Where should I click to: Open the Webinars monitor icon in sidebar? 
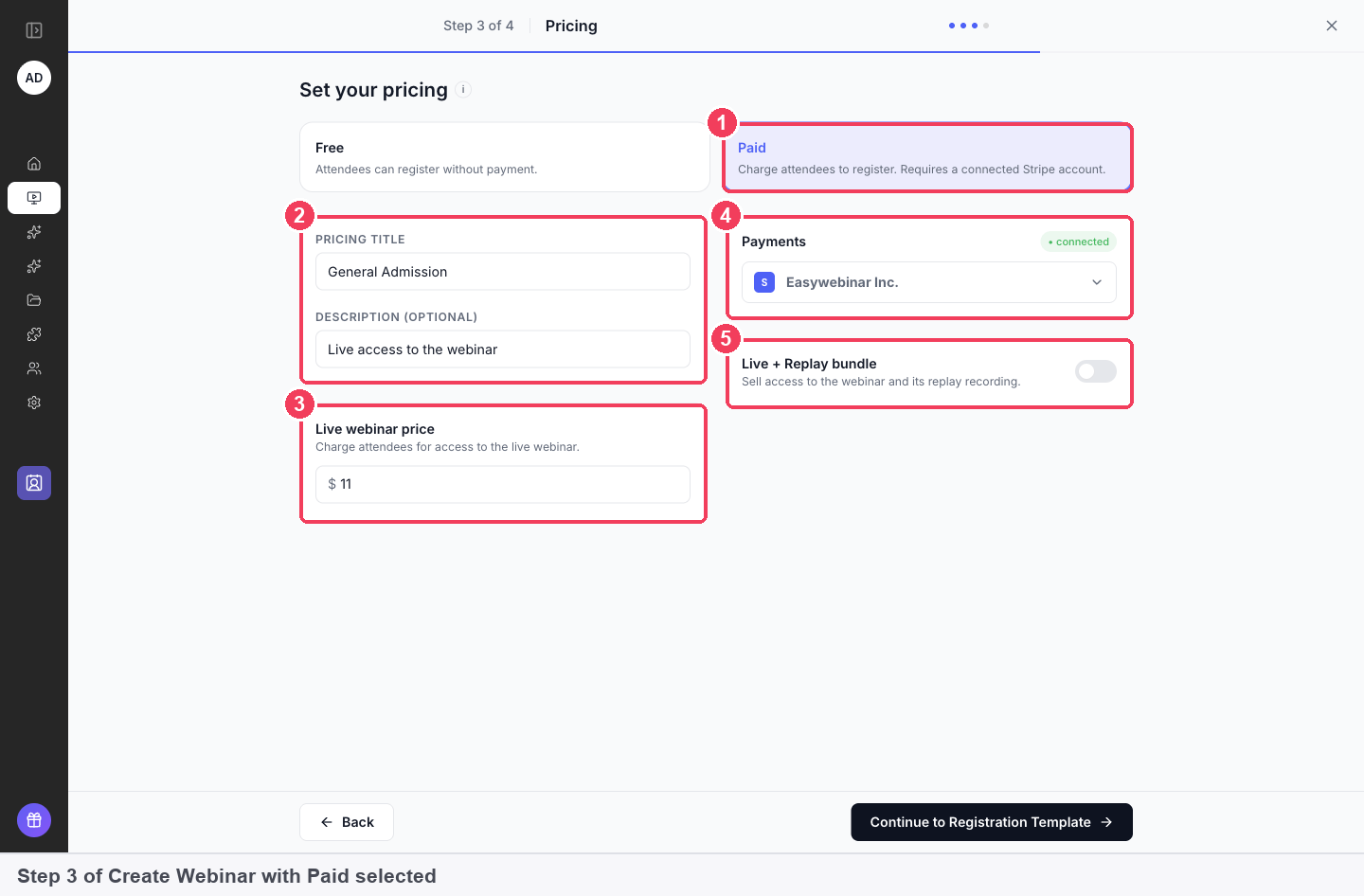click(34, 198)
